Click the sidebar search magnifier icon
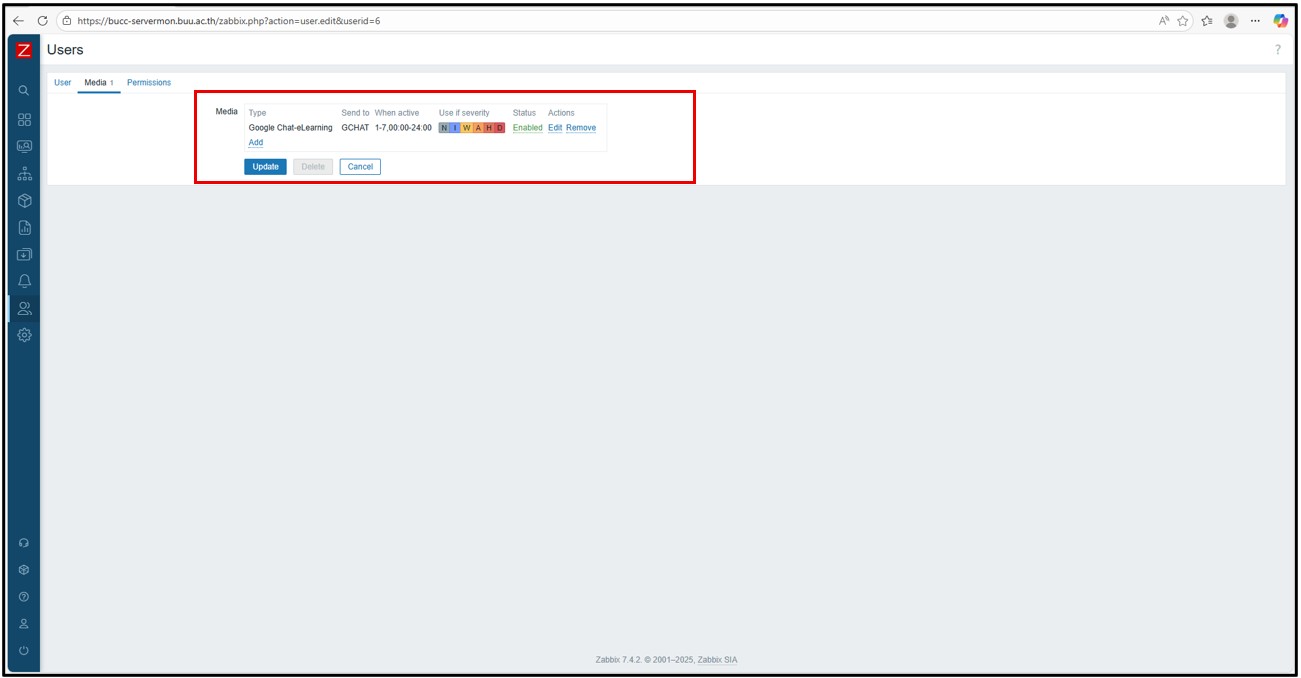The height and width of the screenshot is (678, 1301). (x=25, y=91)
